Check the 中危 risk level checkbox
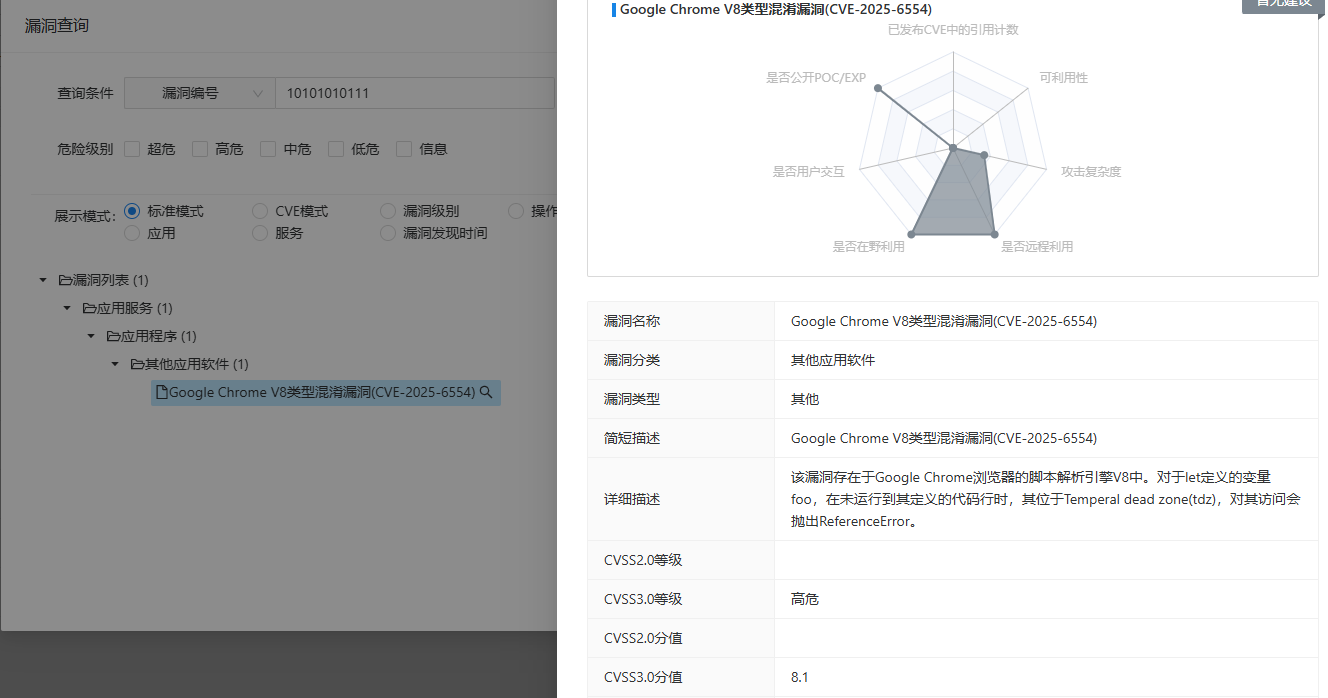 pyautogui.click(x=268, y=148)
